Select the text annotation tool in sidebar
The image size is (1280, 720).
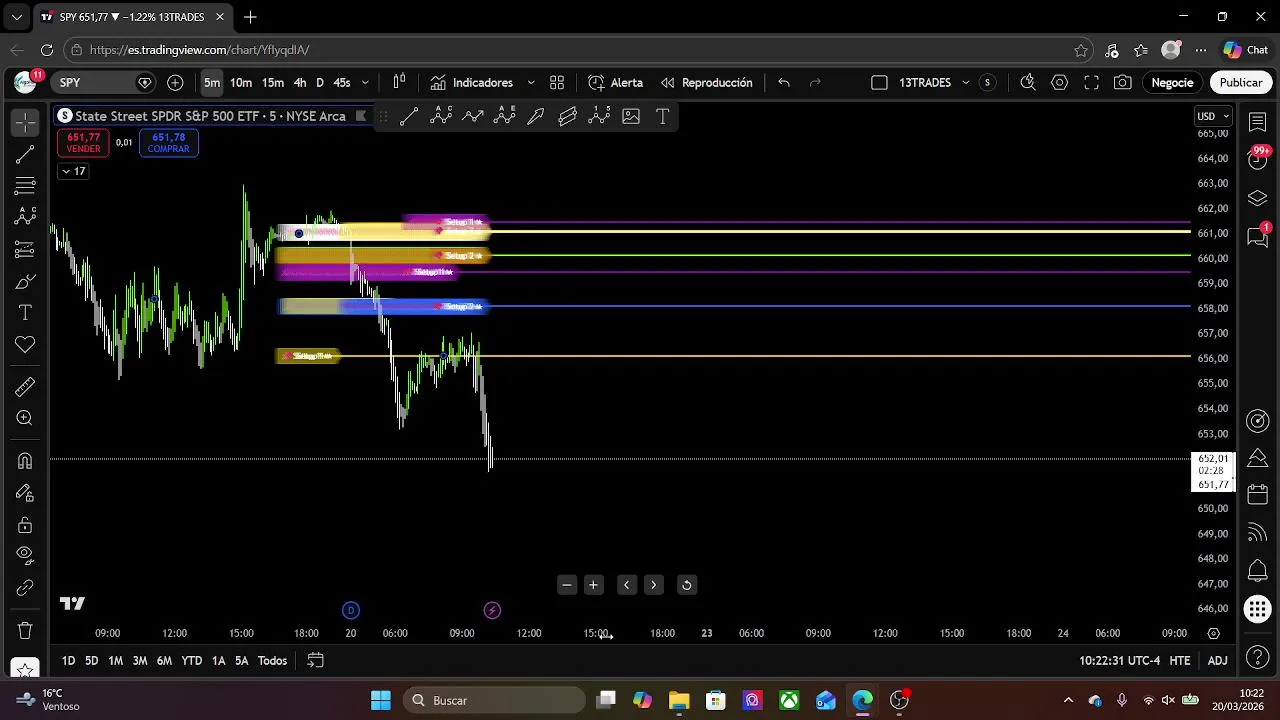click(x=25, y=313)
